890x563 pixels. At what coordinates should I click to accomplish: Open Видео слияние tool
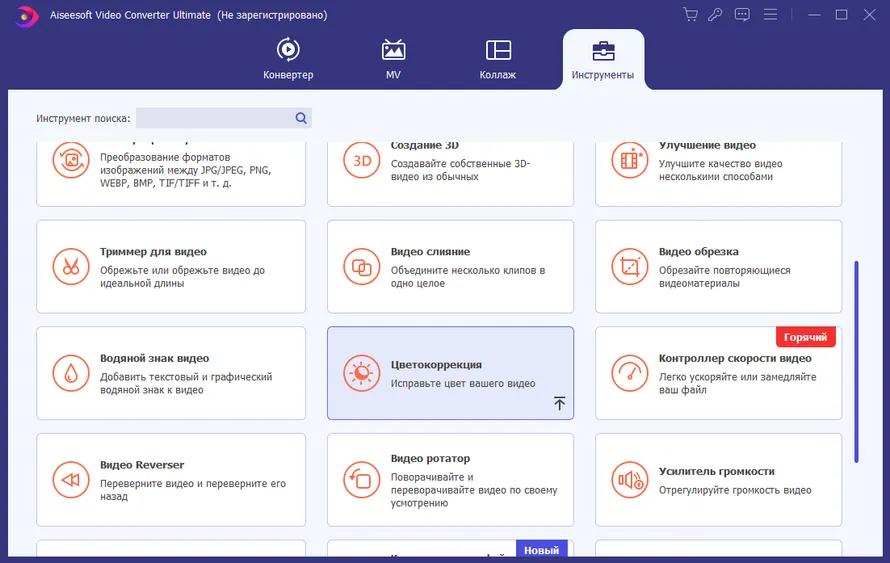450,267
